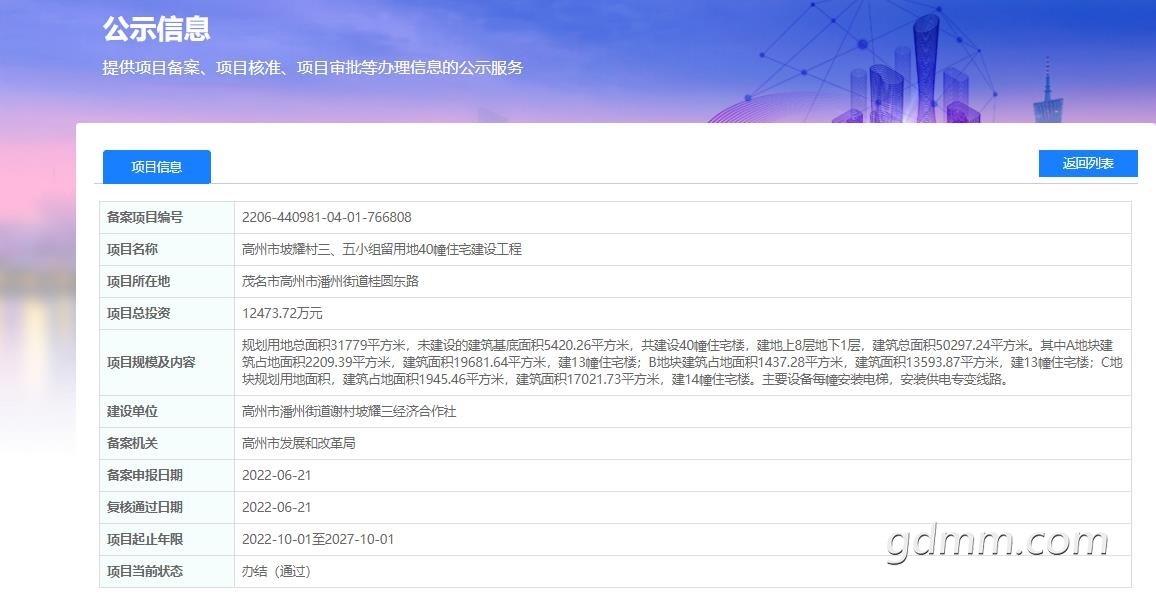The image size is (1156, 604).
Task: Open the 项目信息 tab
Action: pos(156,167)
